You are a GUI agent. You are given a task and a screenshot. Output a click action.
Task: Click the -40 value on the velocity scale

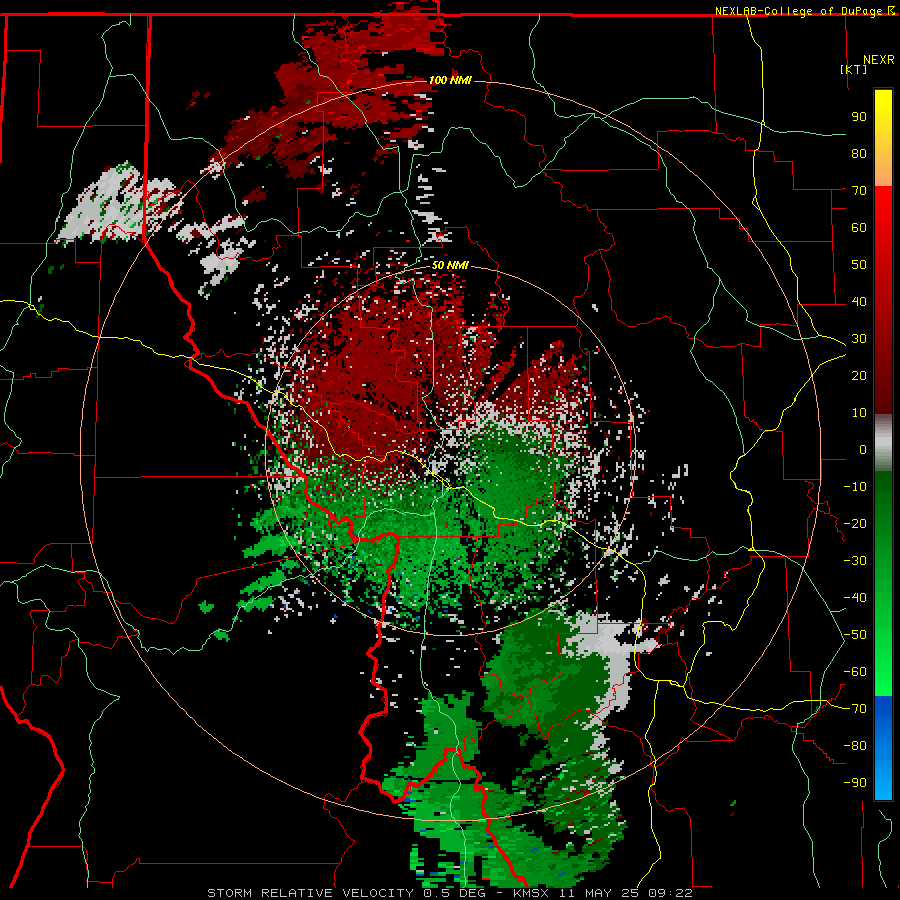click(855, 598)
